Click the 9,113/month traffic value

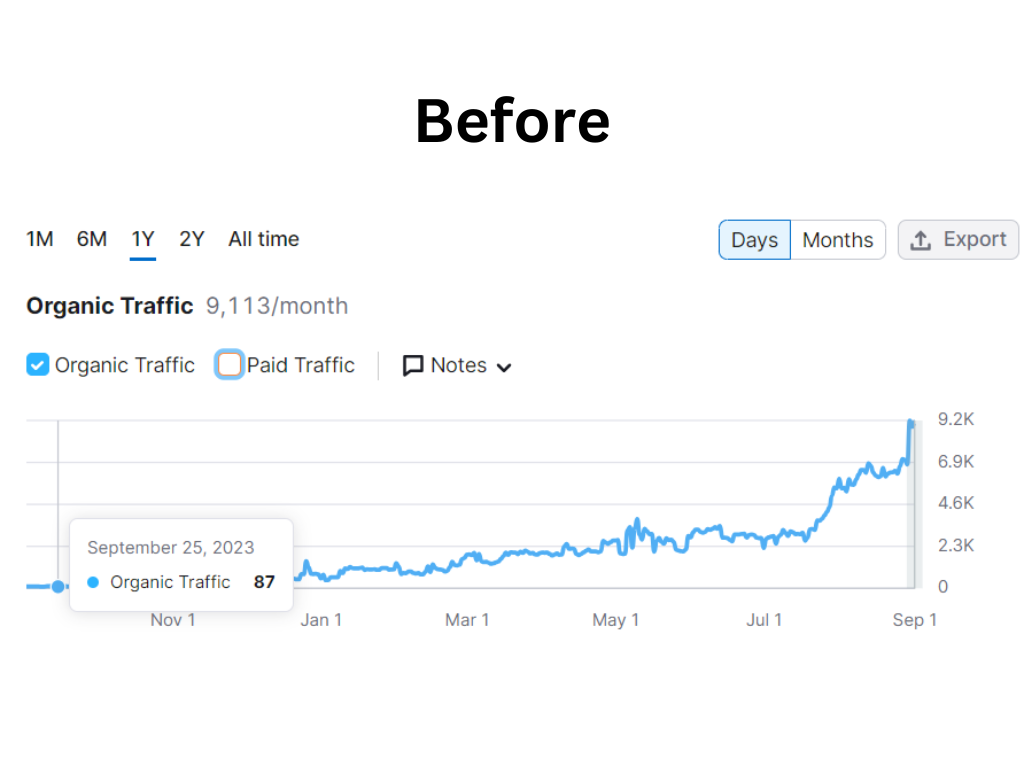tap(277, 306)
